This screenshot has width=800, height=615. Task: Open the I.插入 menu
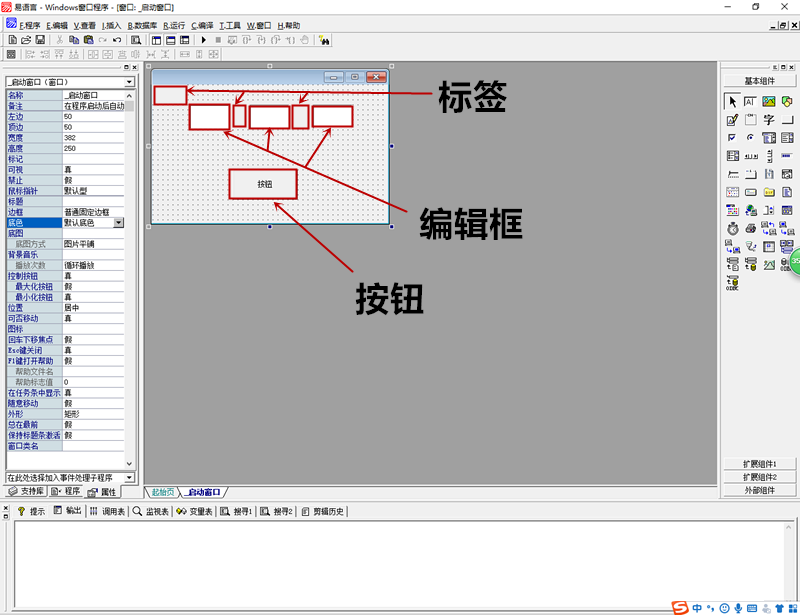point(111,26)
